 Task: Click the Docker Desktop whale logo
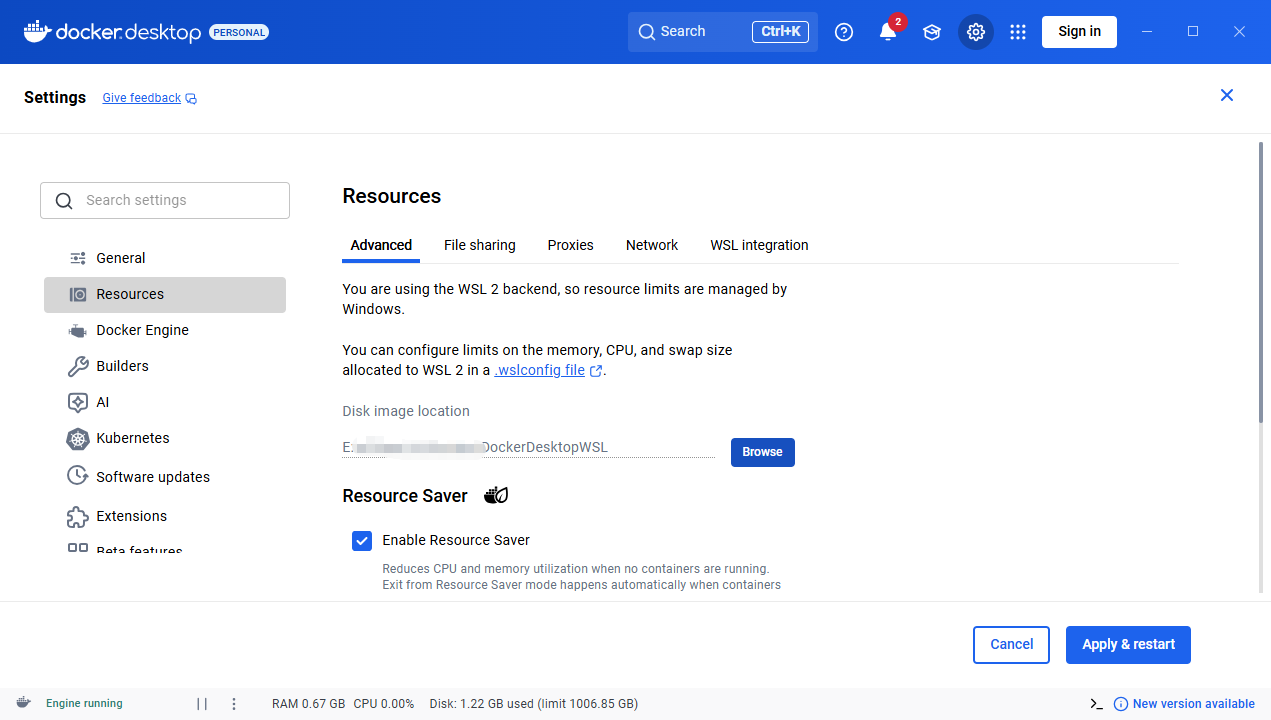tap(37, 31)
